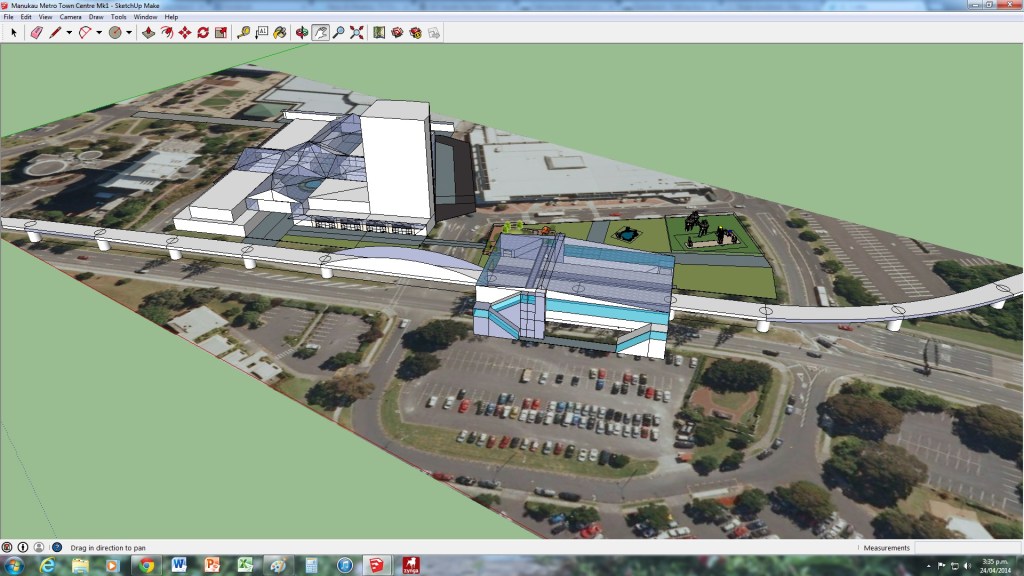1024x576 pixels.
Task: Activate the Push/Pull tool
Action: [148, 31]
